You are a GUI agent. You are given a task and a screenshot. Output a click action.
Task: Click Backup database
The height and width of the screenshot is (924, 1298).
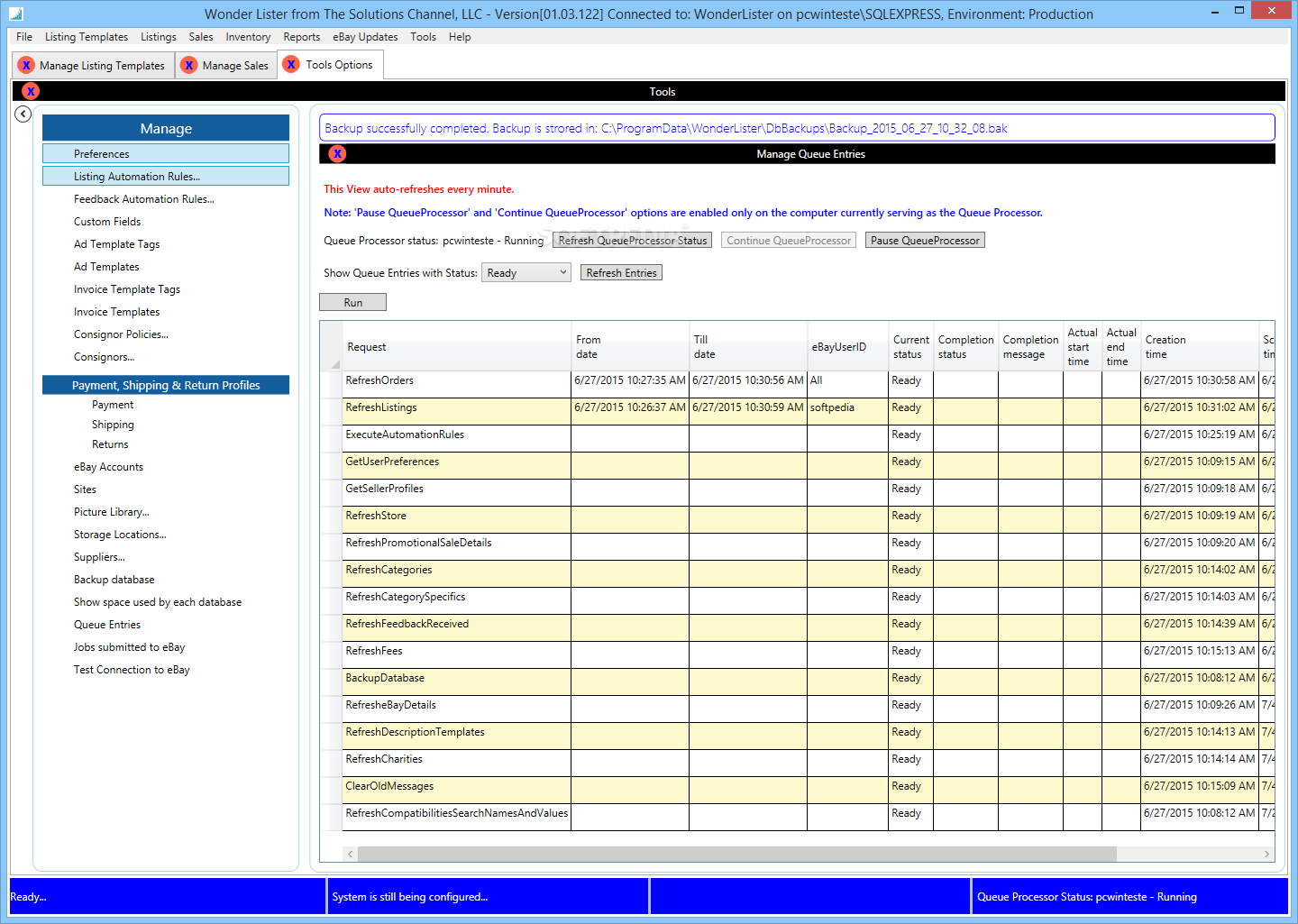tap(114, 579)
